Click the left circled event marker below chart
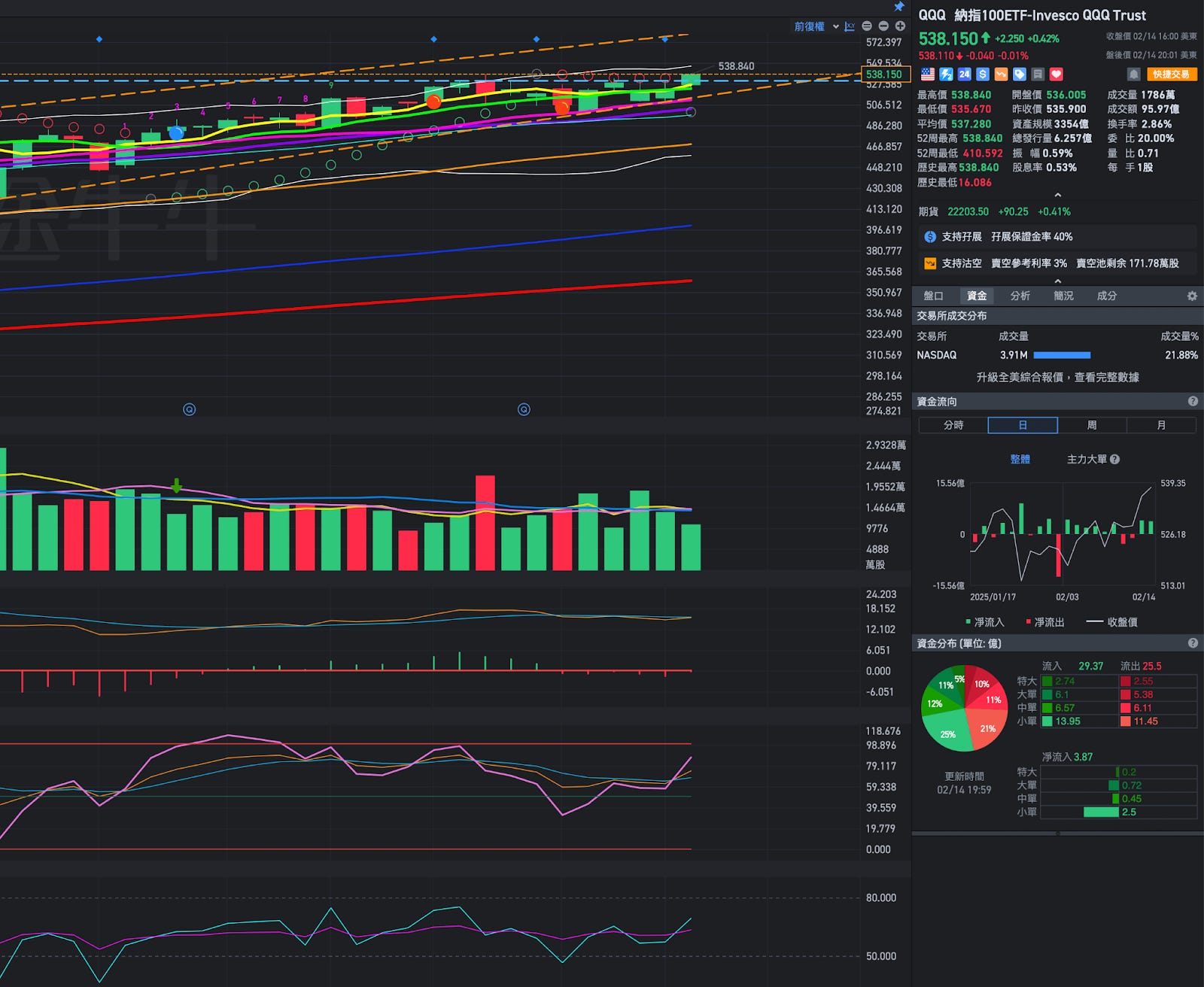This screenshot has height=987, width=1204. [x=190, y=409]
